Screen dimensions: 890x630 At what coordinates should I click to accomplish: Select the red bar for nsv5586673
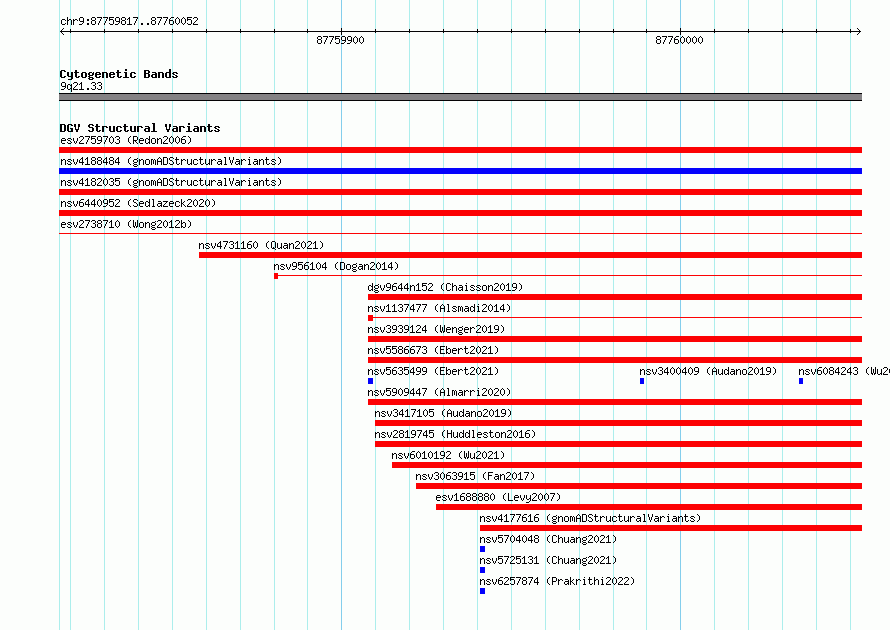click(615, 360)
